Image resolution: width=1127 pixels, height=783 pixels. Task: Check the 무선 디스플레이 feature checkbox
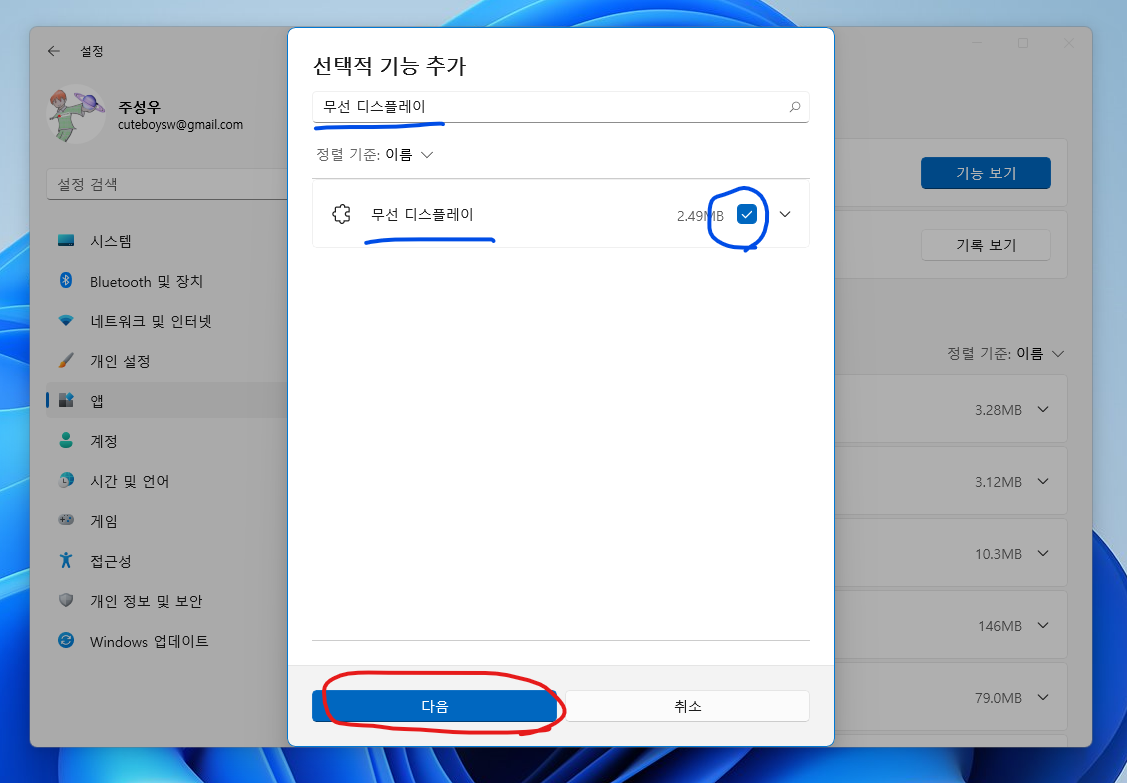[747, 214]
